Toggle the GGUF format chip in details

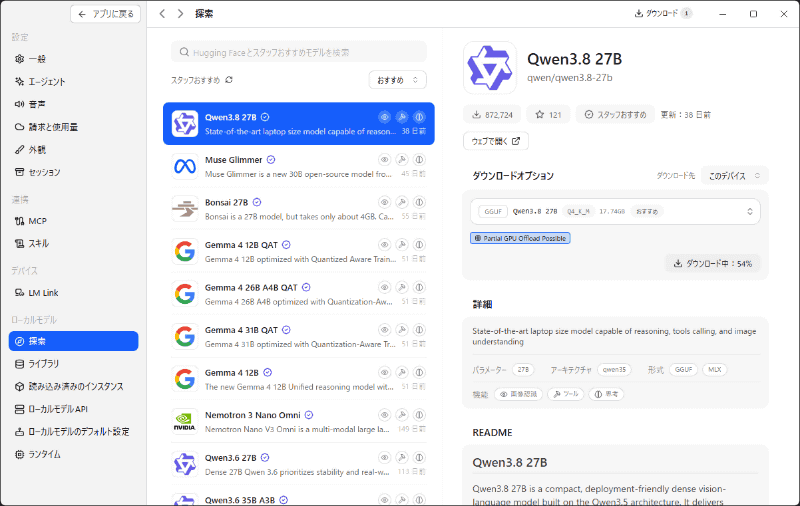pos(683,370)
